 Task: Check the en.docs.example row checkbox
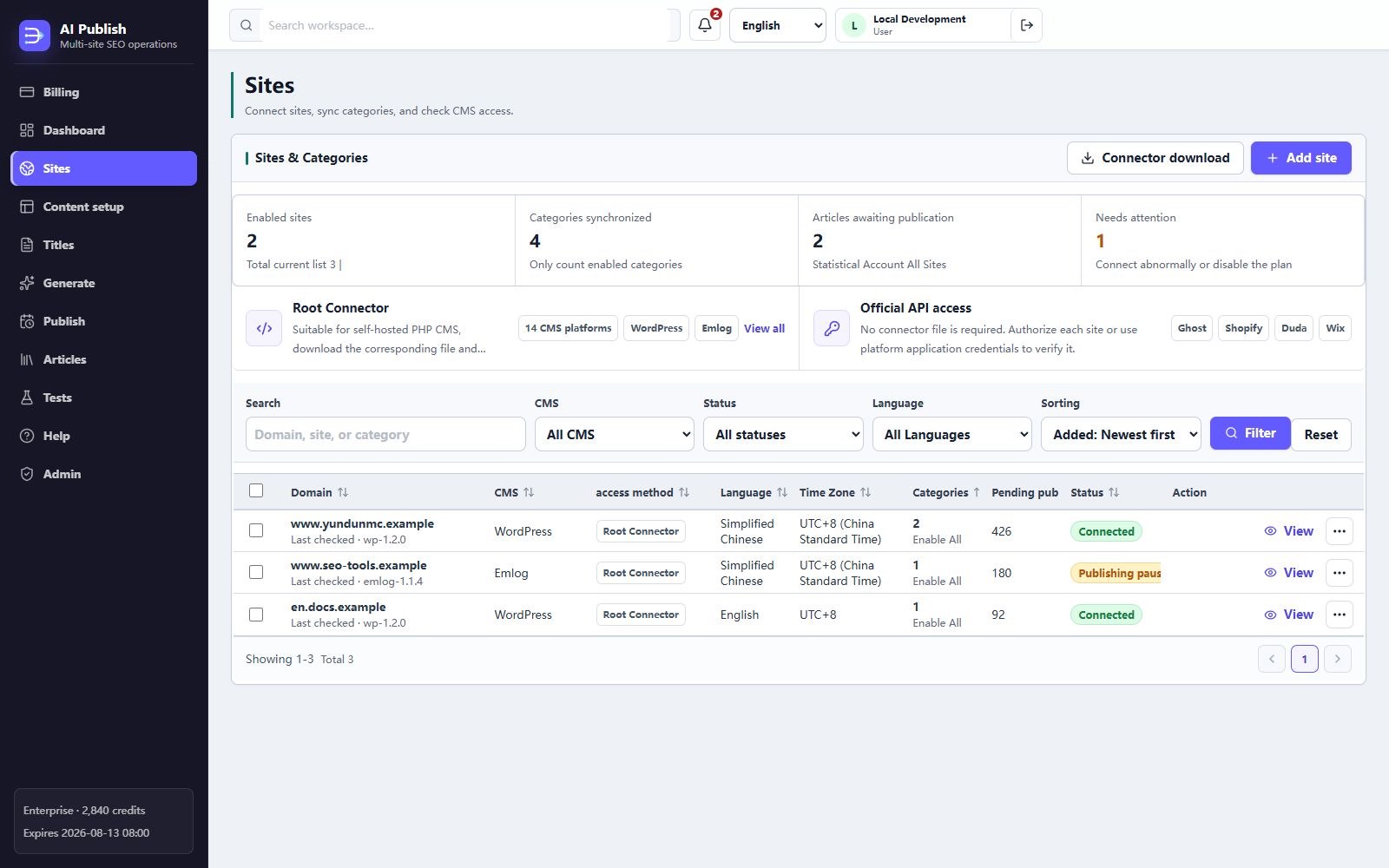(256, 614)
